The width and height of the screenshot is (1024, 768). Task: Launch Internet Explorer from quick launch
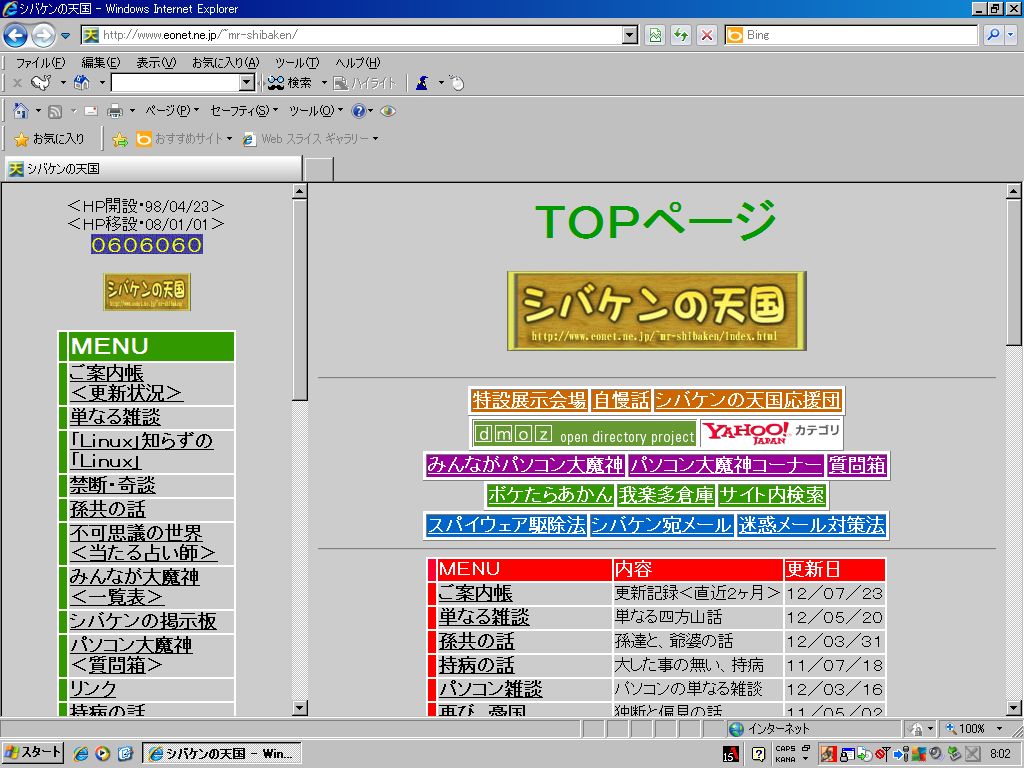pos(80,754)
